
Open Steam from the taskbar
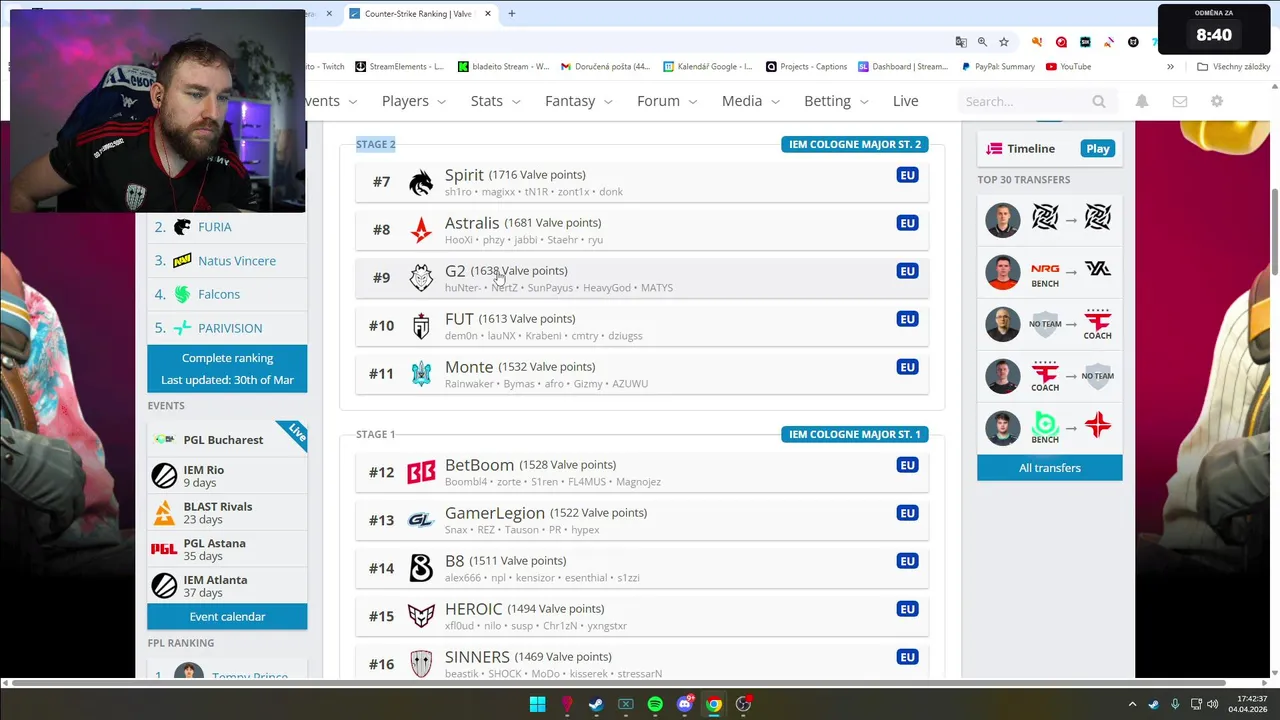point(596,704)
